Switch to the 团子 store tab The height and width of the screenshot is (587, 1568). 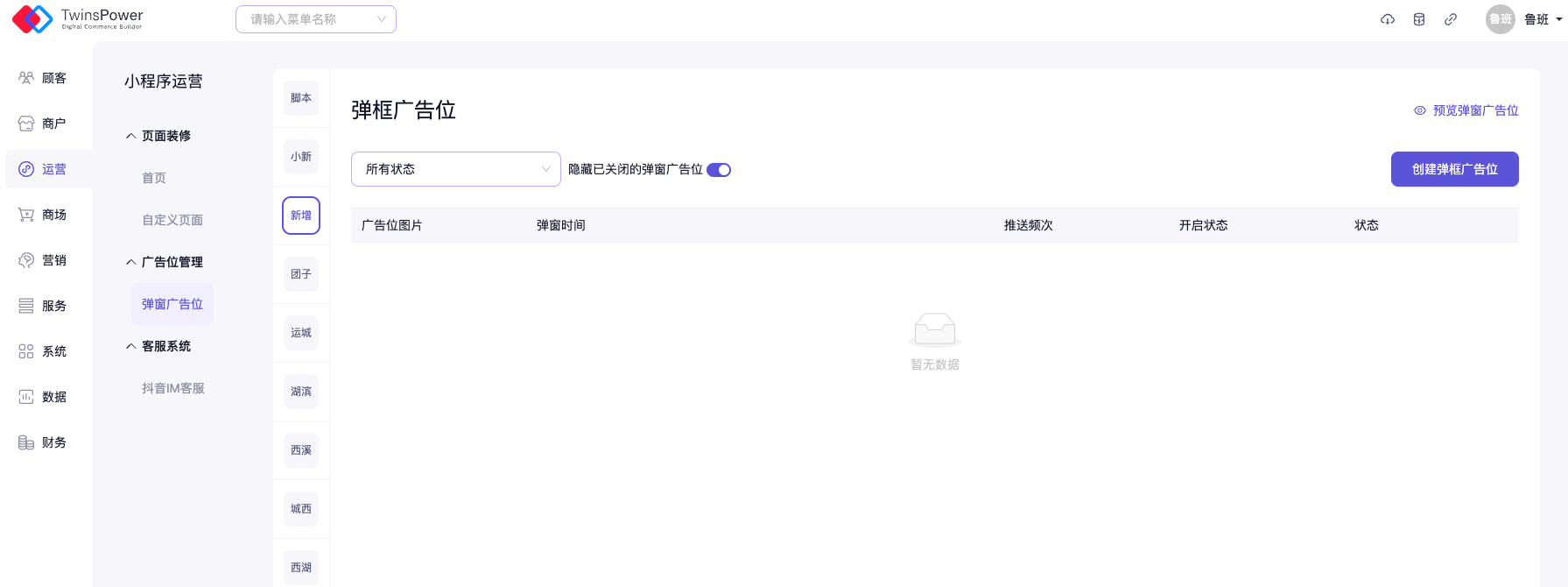point(301,274)
